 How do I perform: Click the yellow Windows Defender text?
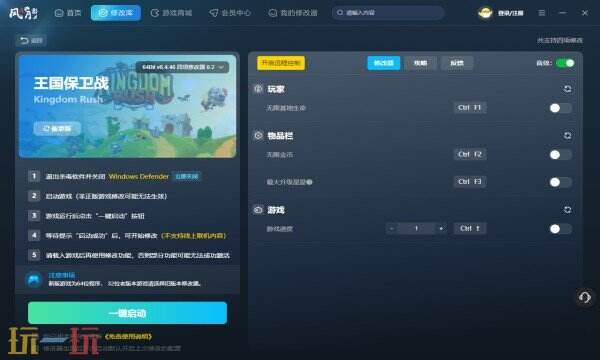point(139,176)
